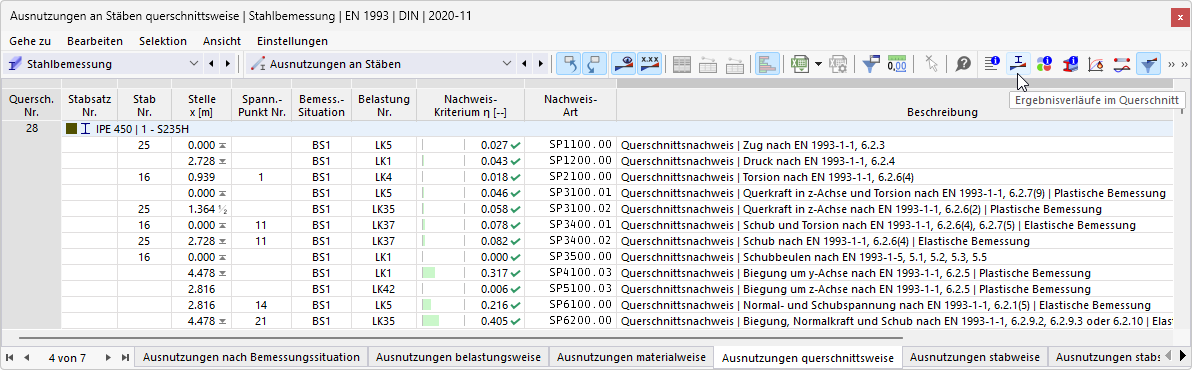Screen dimensions: 1192x370
Task: Click the 0,00 decimal places icon
Action: (897, 64)
